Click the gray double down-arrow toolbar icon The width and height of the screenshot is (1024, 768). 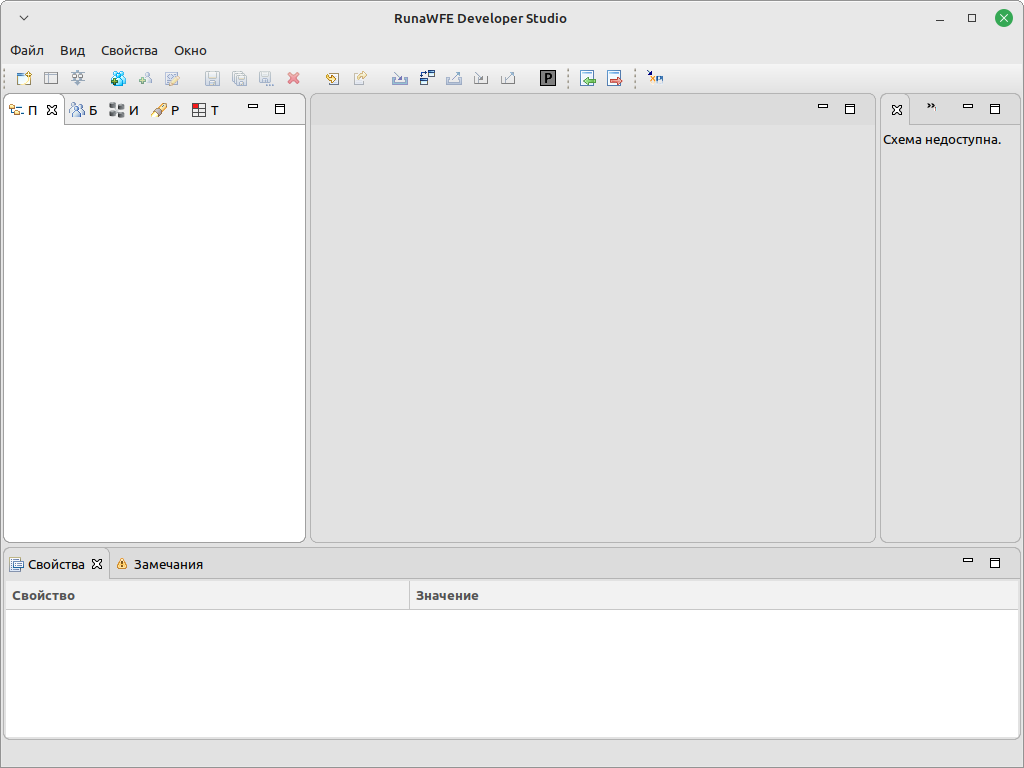tap(78, 78)
